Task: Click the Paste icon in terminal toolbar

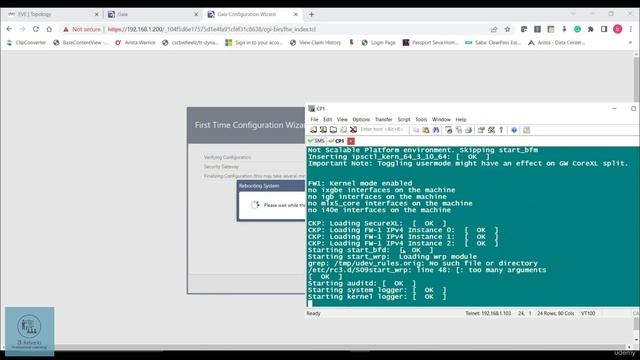Action: tap(426, 130)
